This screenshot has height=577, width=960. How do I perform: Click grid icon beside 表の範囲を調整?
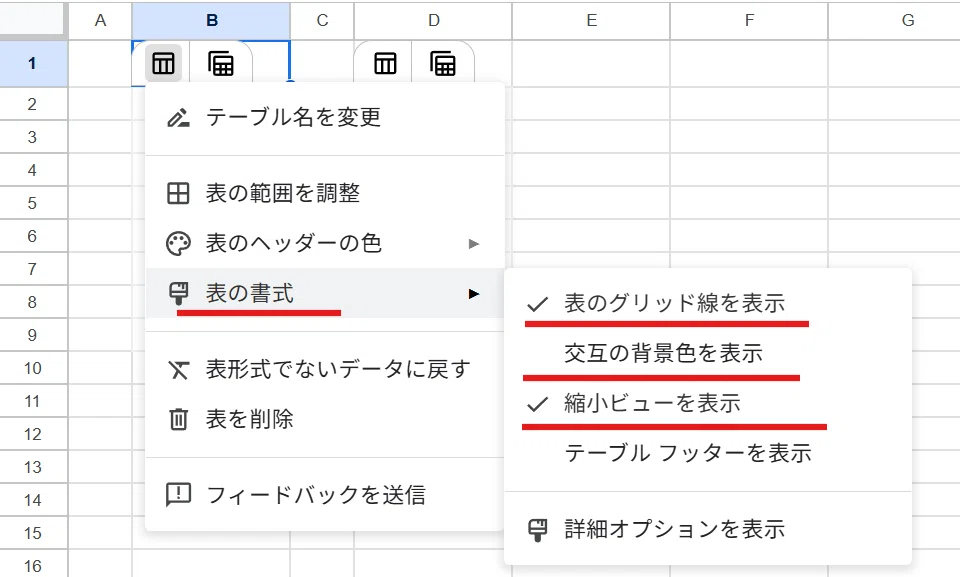point(178,194)
